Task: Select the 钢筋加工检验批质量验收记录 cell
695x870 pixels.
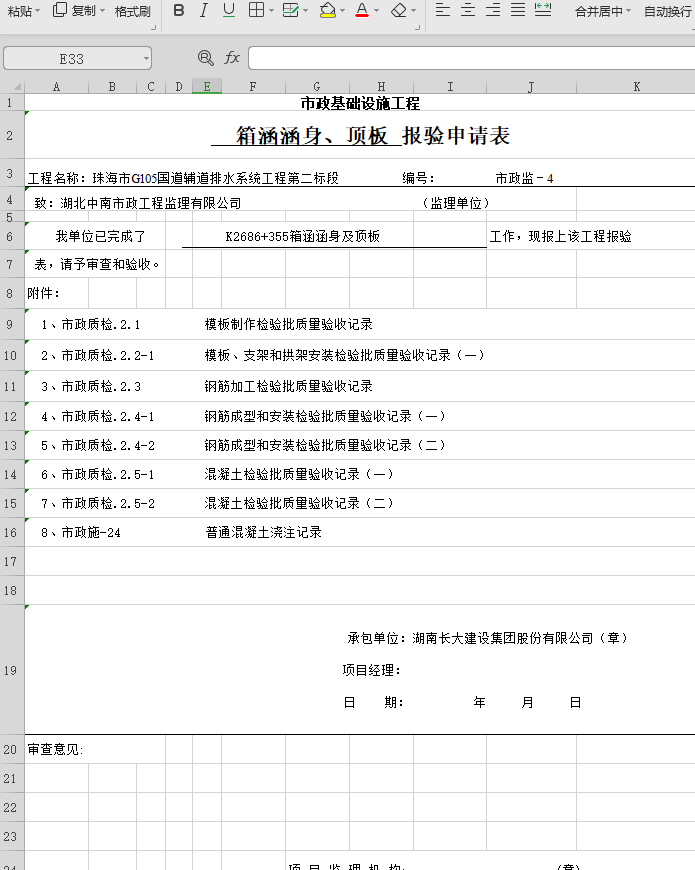Action: [x=288, y=386]
